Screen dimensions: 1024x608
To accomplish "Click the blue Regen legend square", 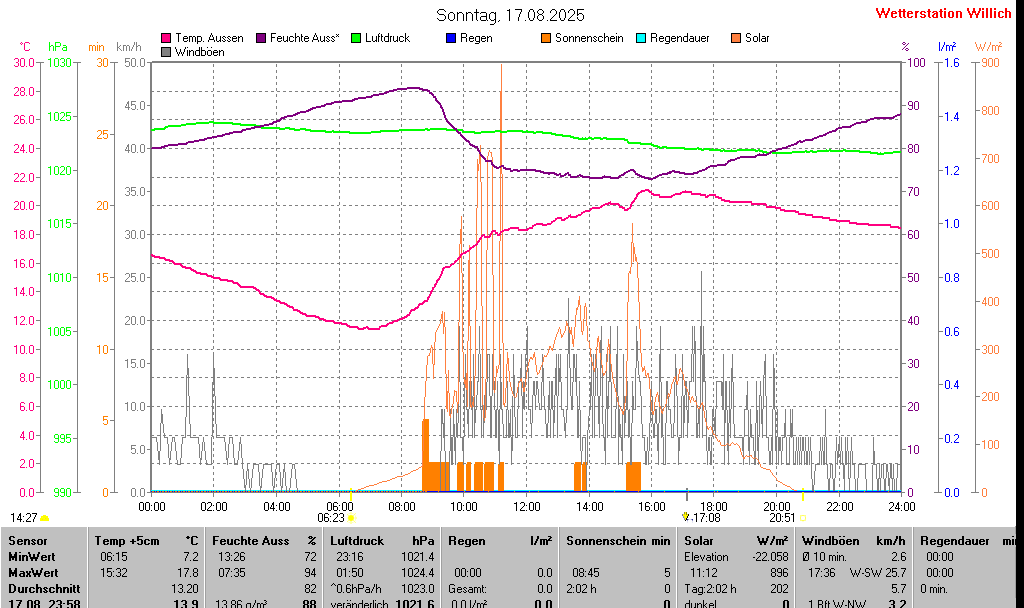I will coord(451,38).
